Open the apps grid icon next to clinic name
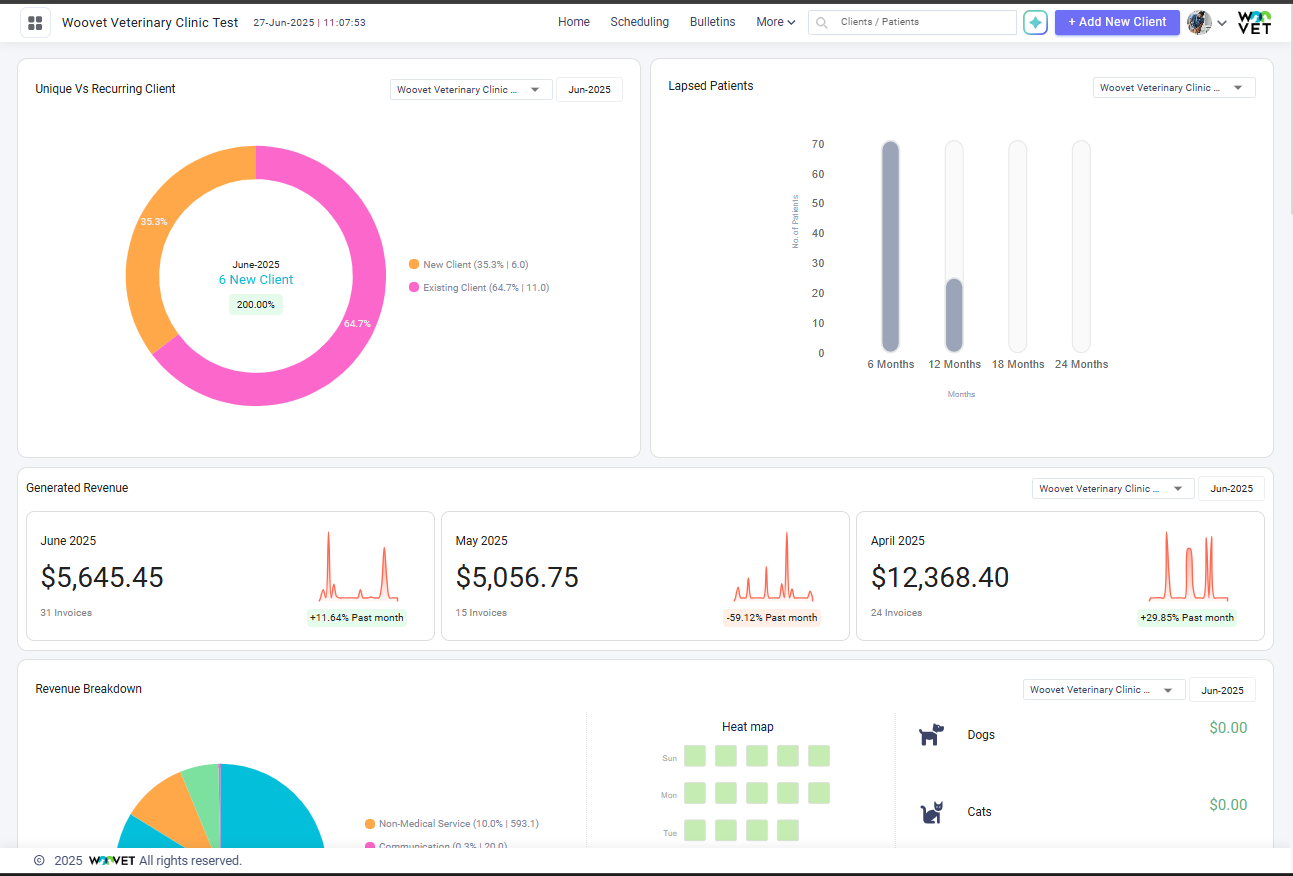The width and height of the screenshot is (1293, 876). coord(36,21)
